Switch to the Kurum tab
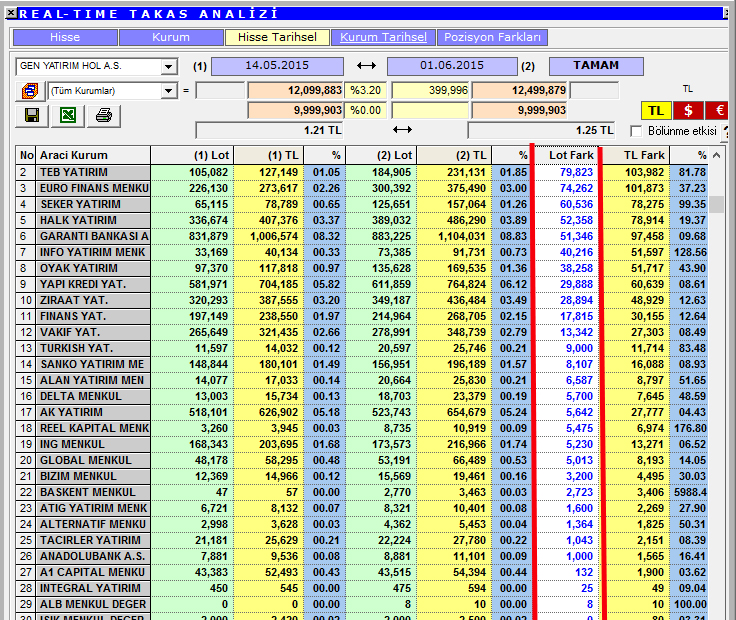 point(171,37)
